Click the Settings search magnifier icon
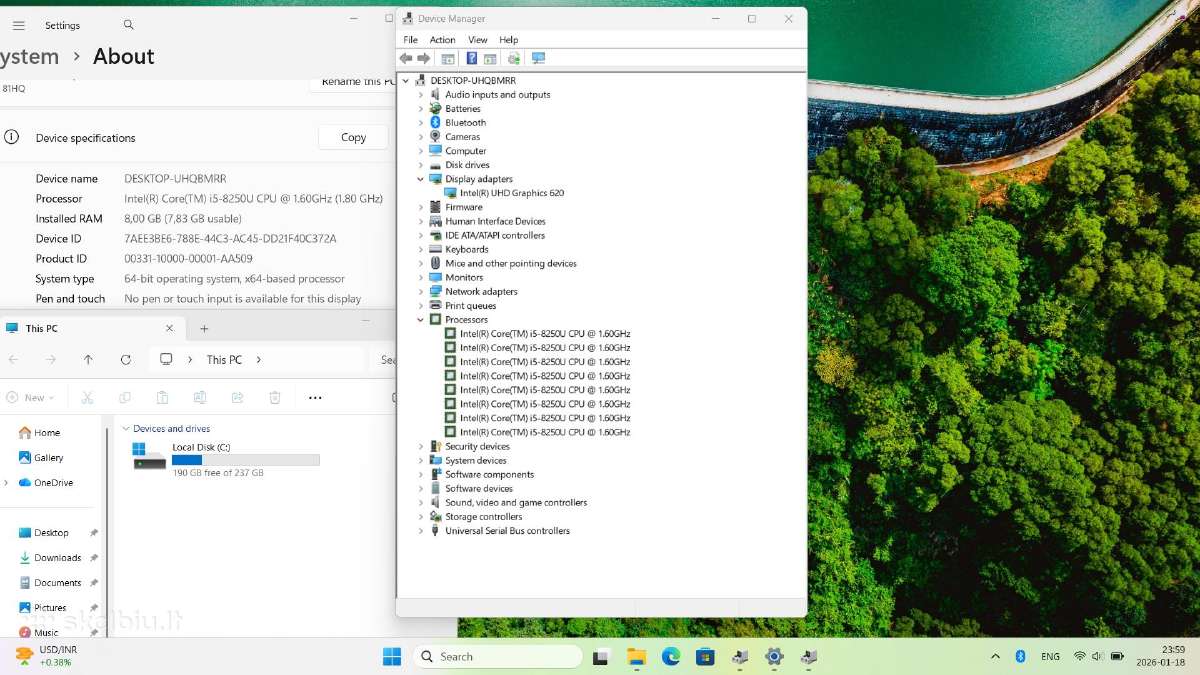 (x=129, y=25)
